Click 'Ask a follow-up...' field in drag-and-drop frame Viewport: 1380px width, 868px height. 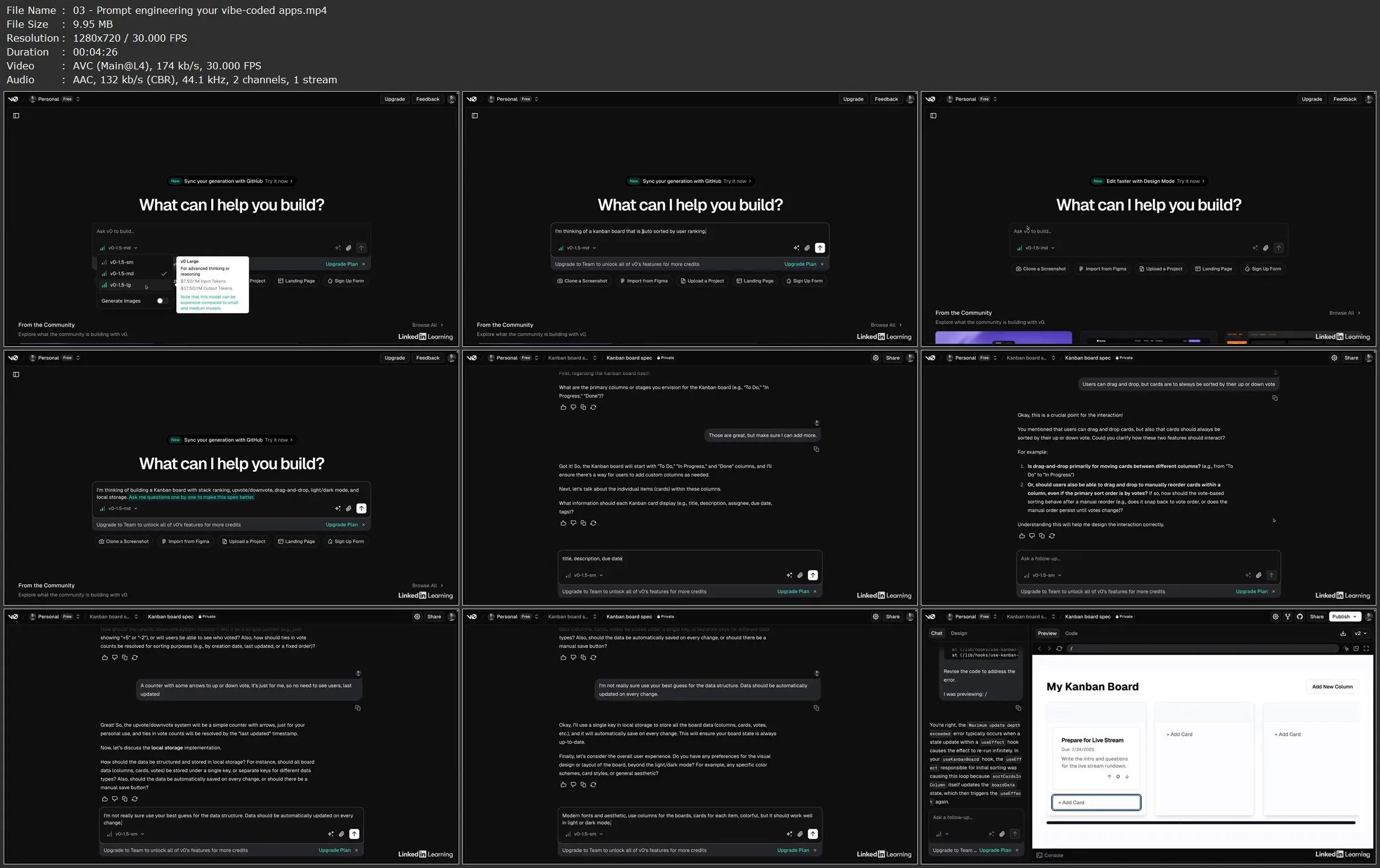pos(1148,559)
